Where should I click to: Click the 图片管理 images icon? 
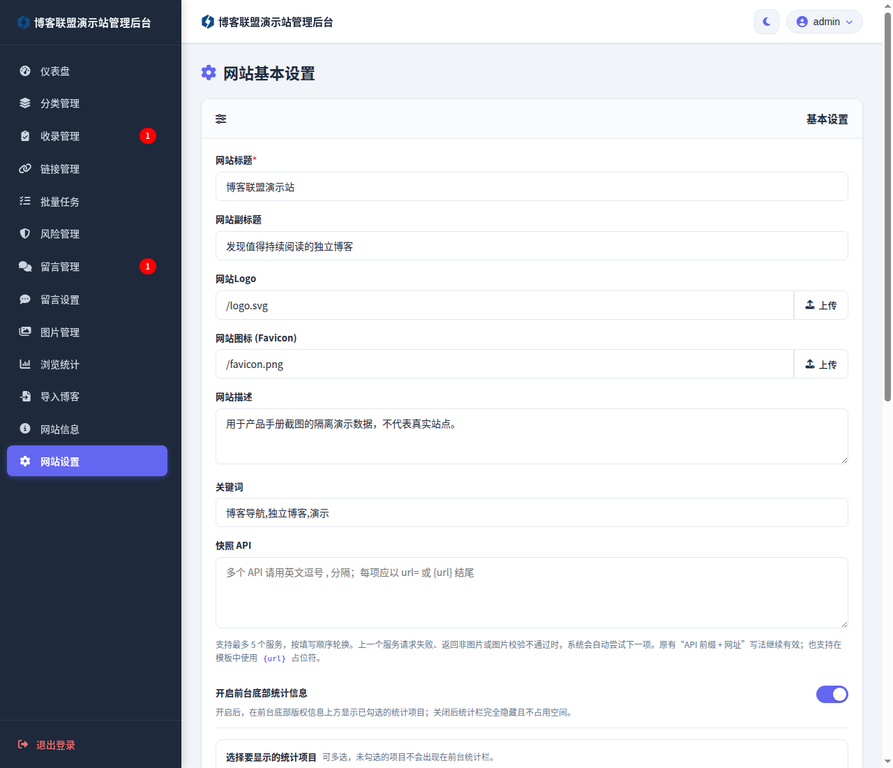(25, 331)
